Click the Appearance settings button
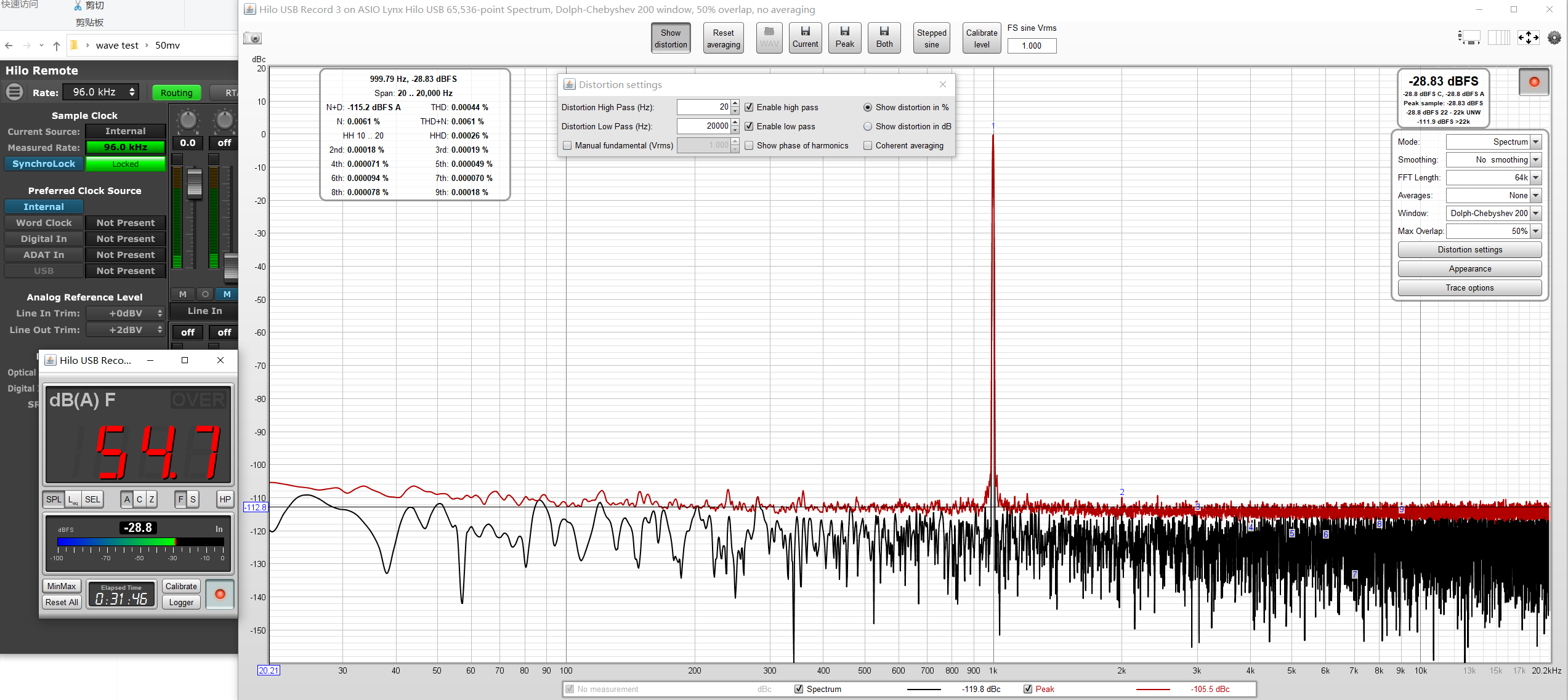The width and height of the screenshot is (1568, 700). click(x=1469, y=269)
